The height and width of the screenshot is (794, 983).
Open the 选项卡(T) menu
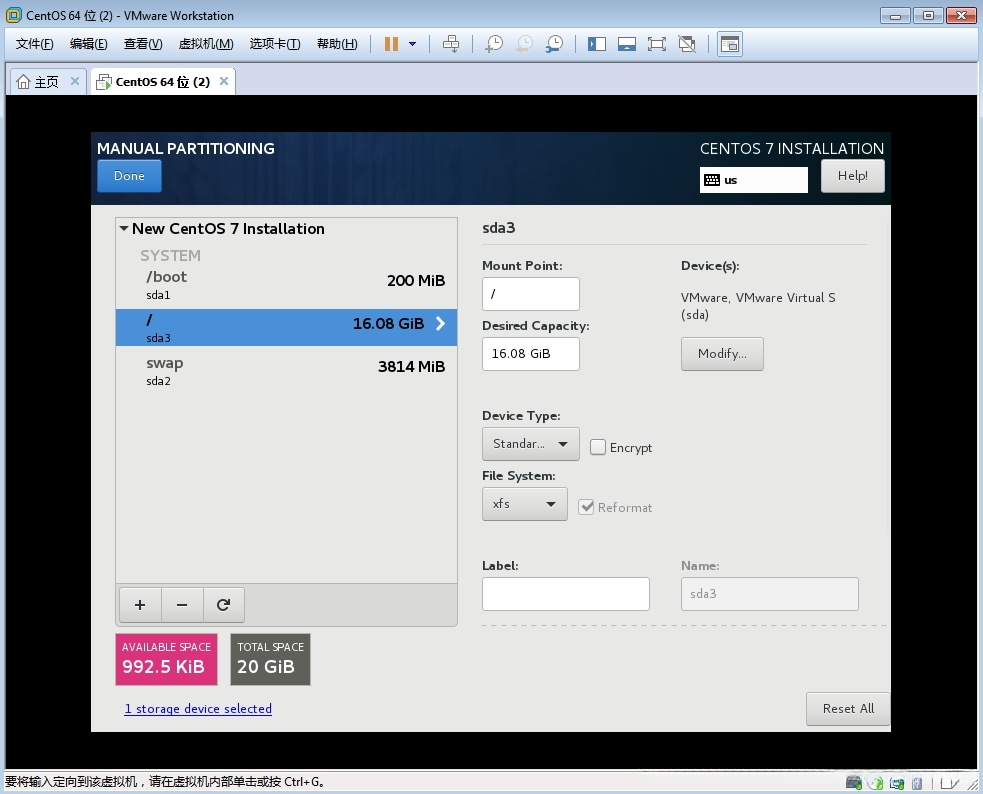275,44
